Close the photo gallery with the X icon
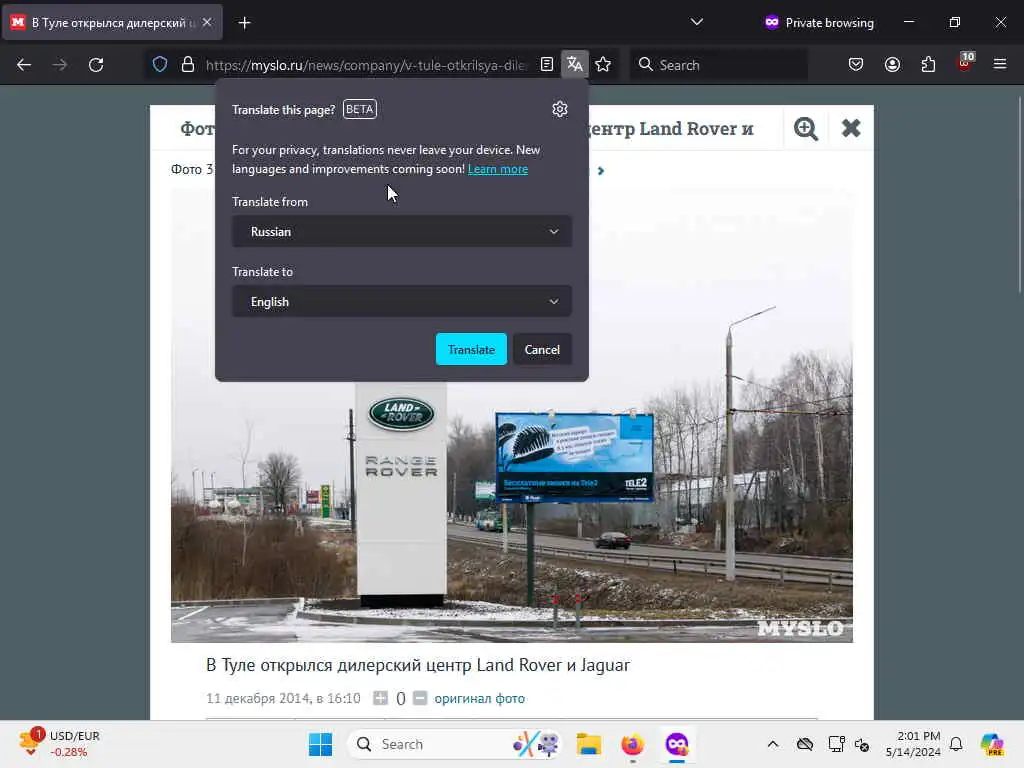The image size is (1024, 768). coord(851,128)
